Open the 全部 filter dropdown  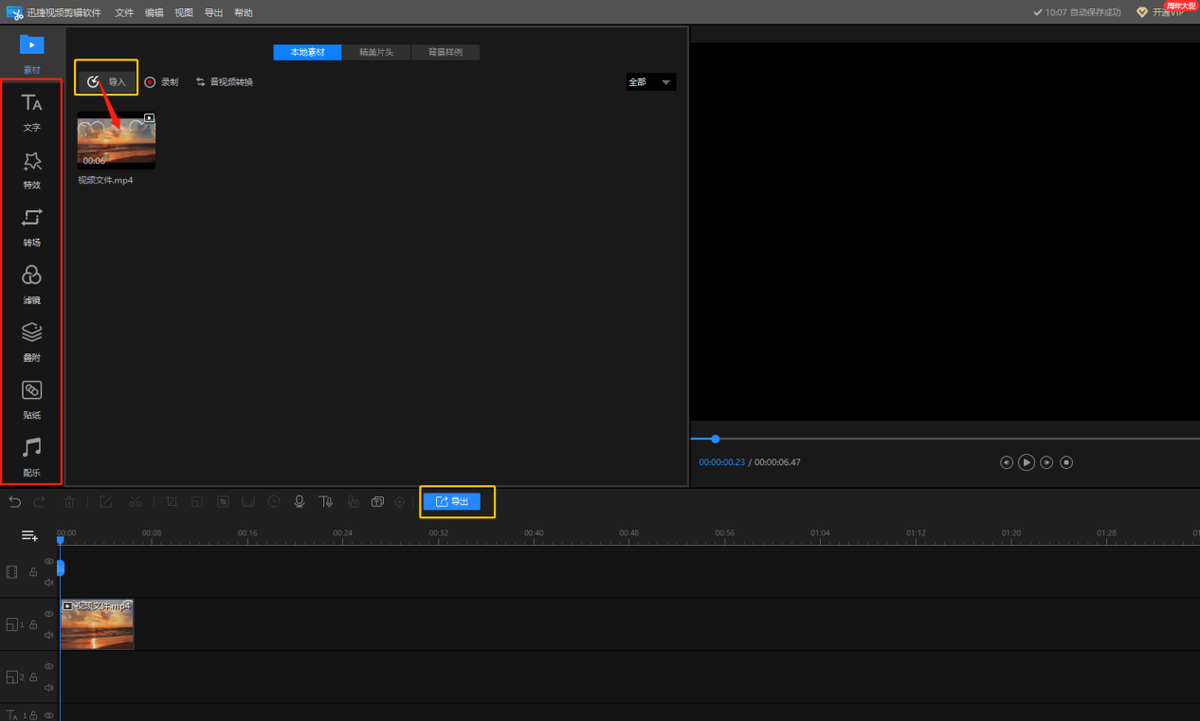[x=650, y=82]
